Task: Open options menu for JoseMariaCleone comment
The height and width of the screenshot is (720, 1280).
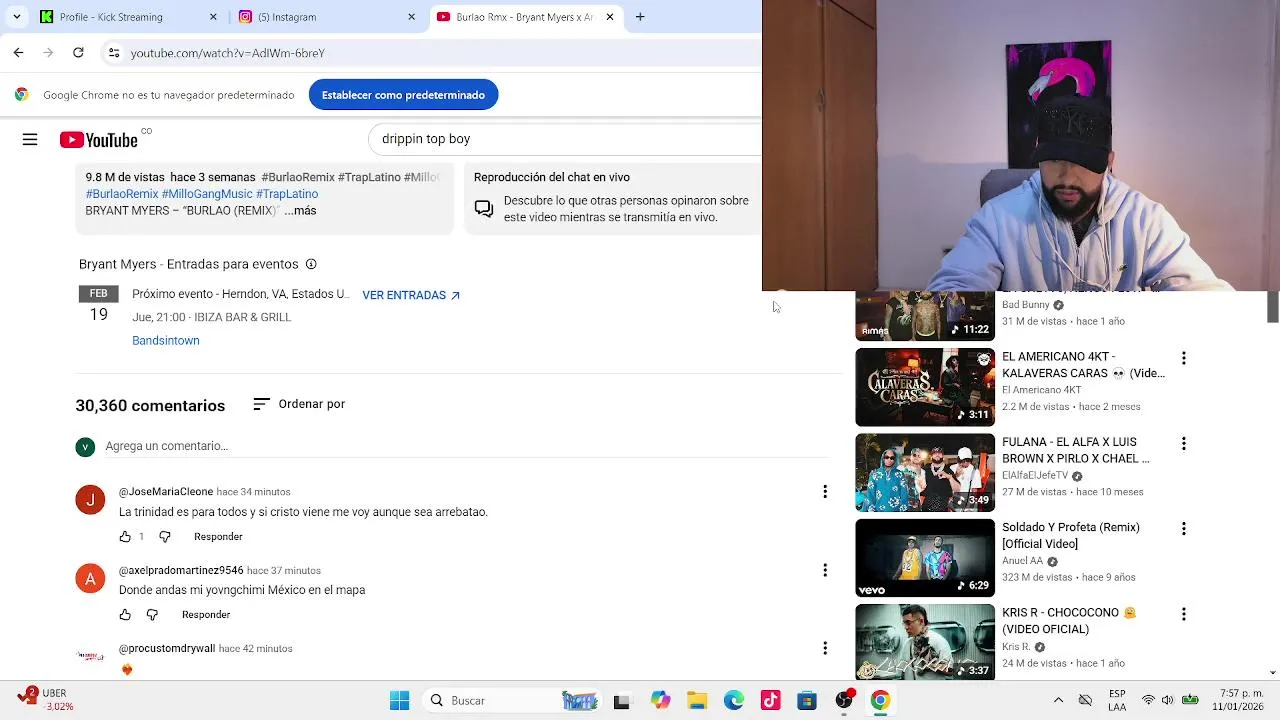Action: [x=825, y=492]
